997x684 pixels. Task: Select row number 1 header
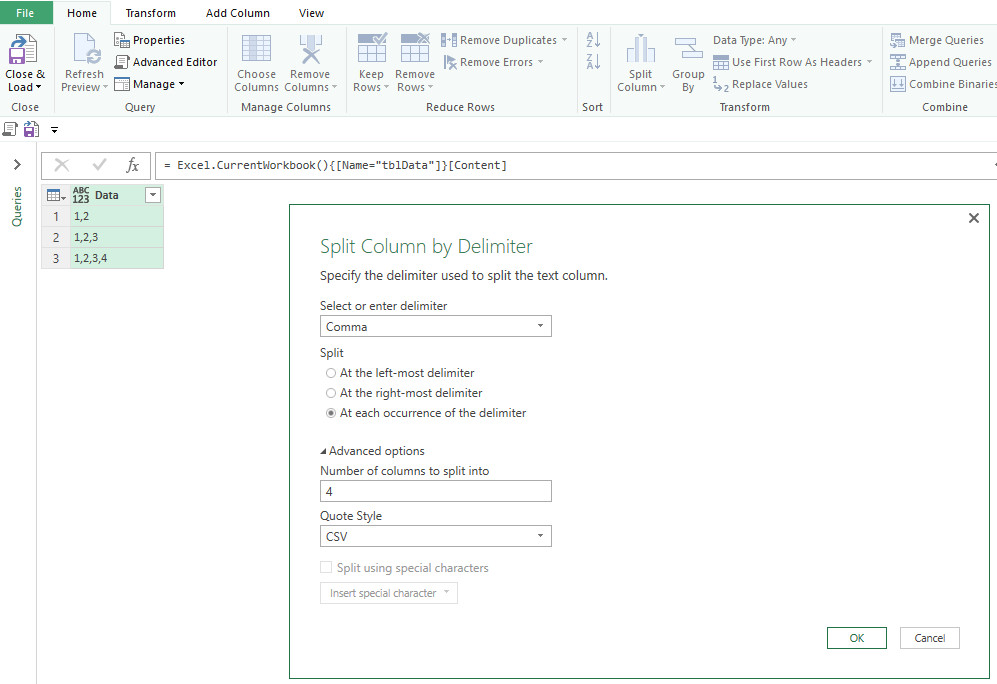point(56,216)
